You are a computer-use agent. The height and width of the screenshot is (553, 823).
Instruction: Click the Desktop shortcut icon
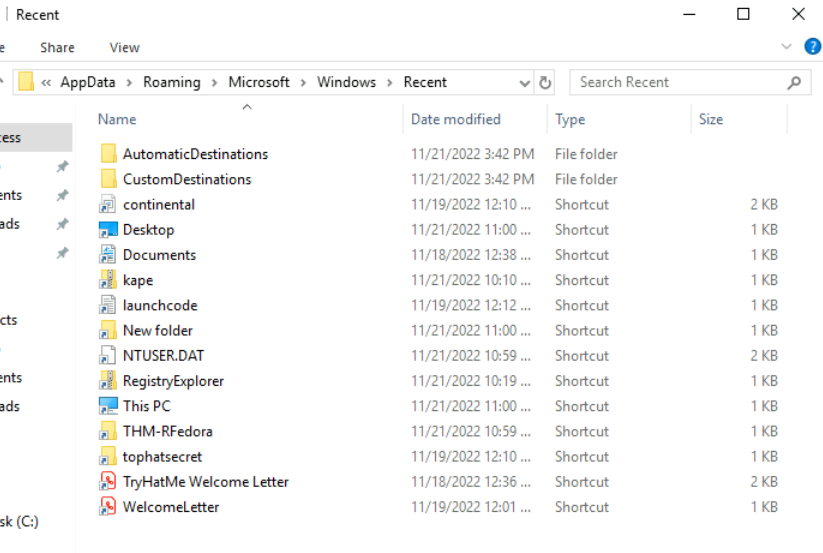click(x=108, y=230)
